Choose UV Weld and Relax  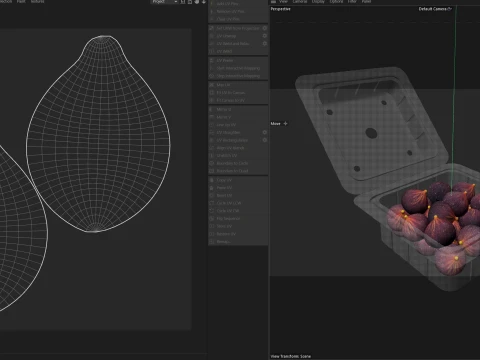click(x=235, y=44)
